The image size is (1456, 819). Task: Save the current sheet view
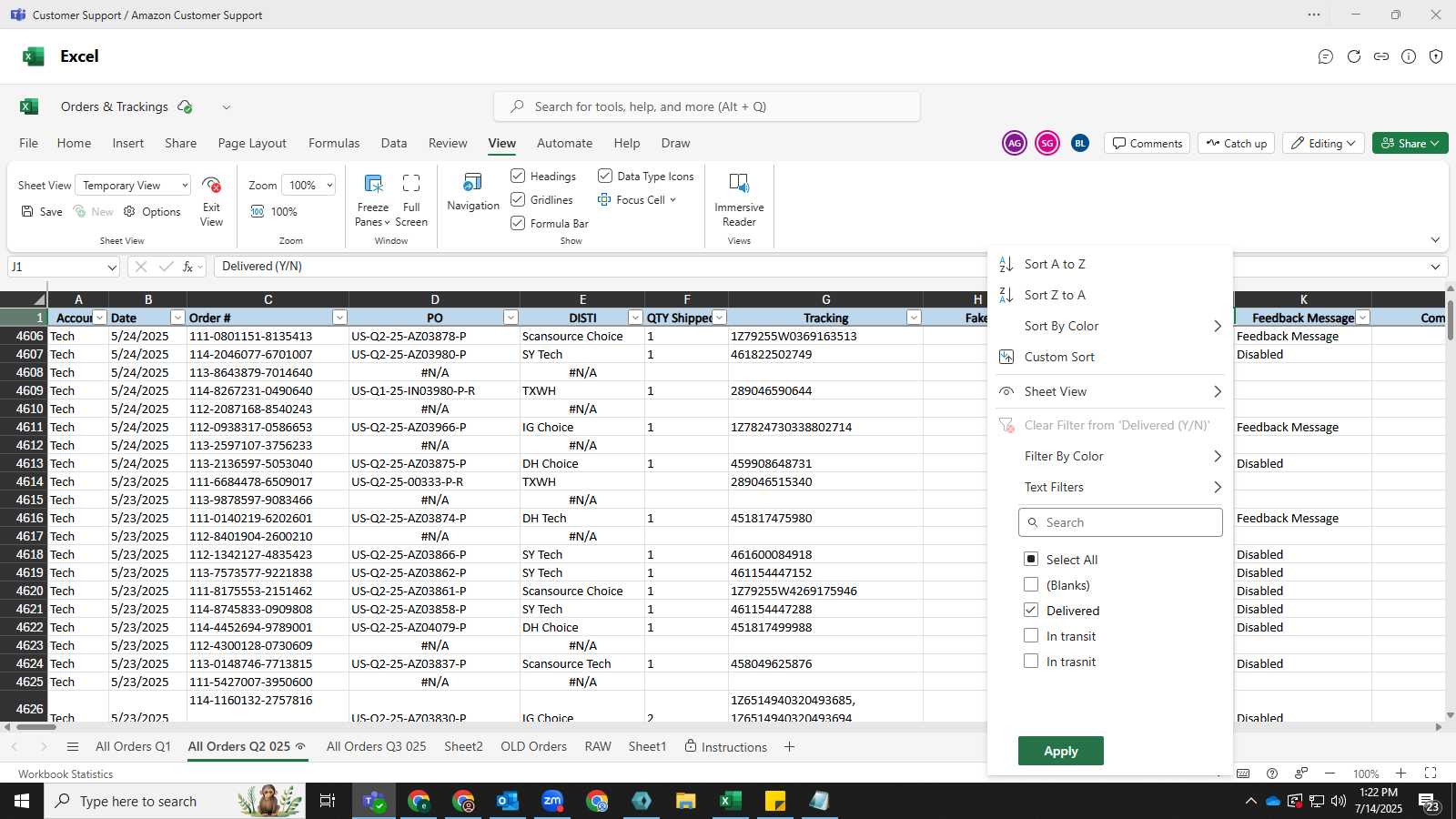click(x=42, y=211)
